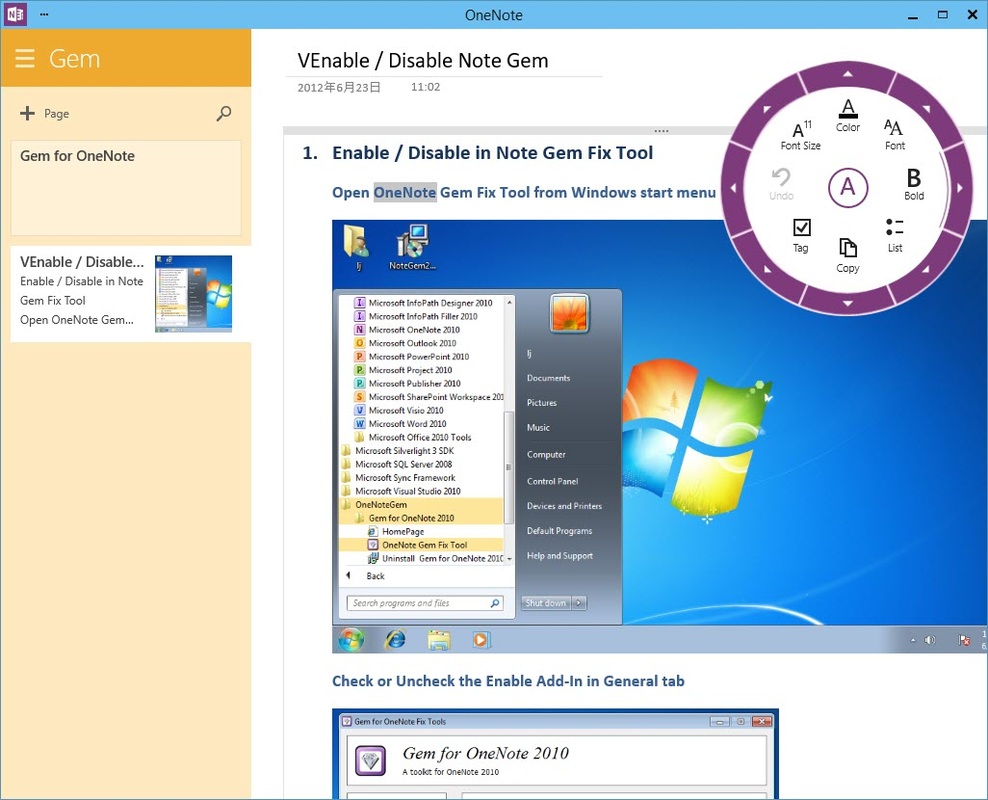Open search with the magnifier icon

pyautogui.click(x=224, y=113)
